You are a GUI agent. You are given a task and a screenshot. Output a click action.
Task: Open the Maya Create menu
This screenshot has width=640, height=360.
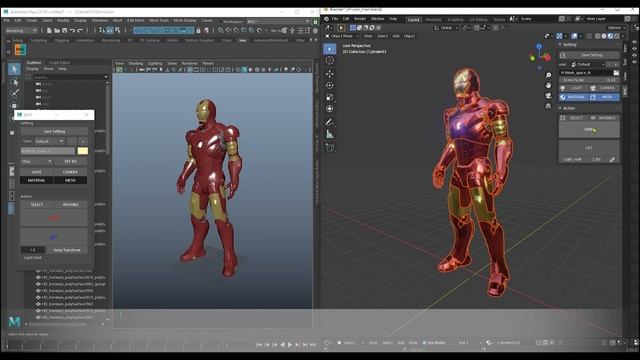(x=32, y=20)
